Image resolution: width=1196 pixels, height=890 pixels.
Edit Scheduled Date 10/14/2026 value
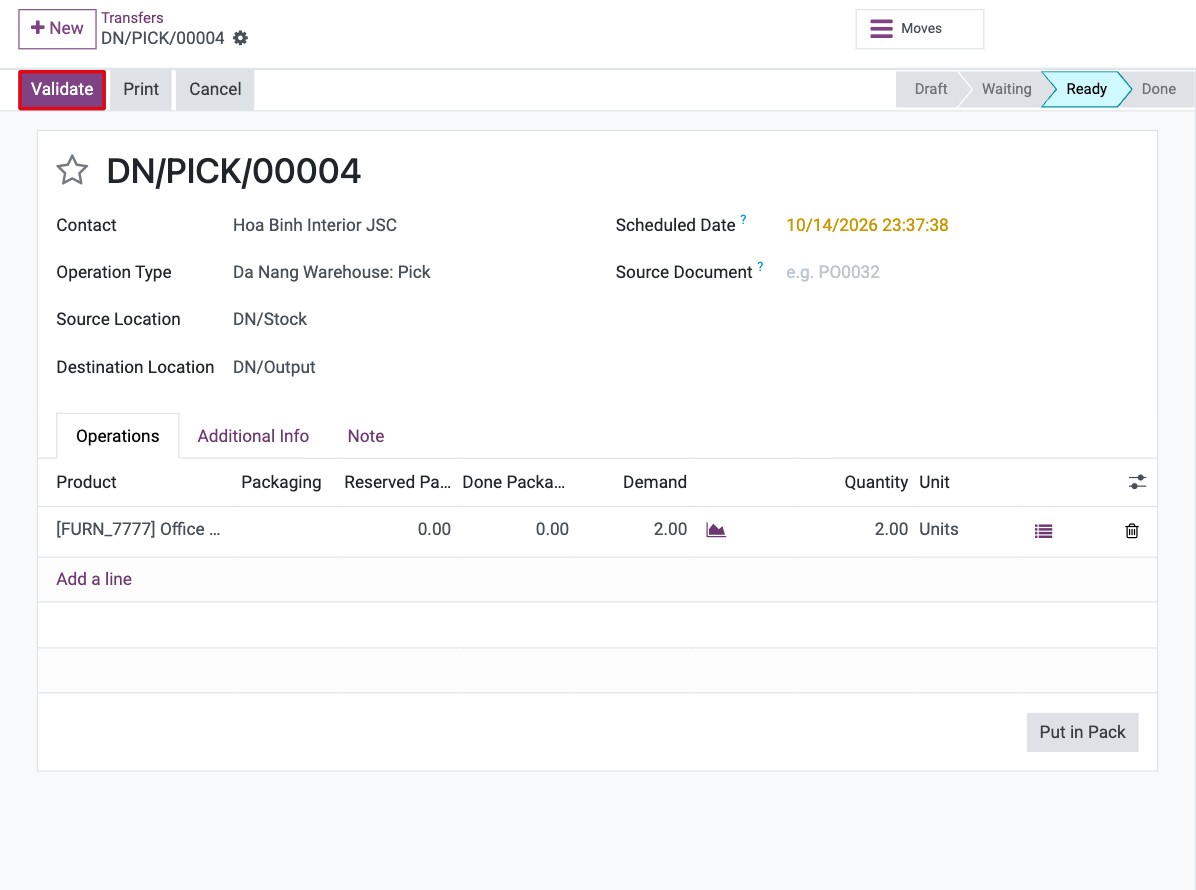coord(867,225)
